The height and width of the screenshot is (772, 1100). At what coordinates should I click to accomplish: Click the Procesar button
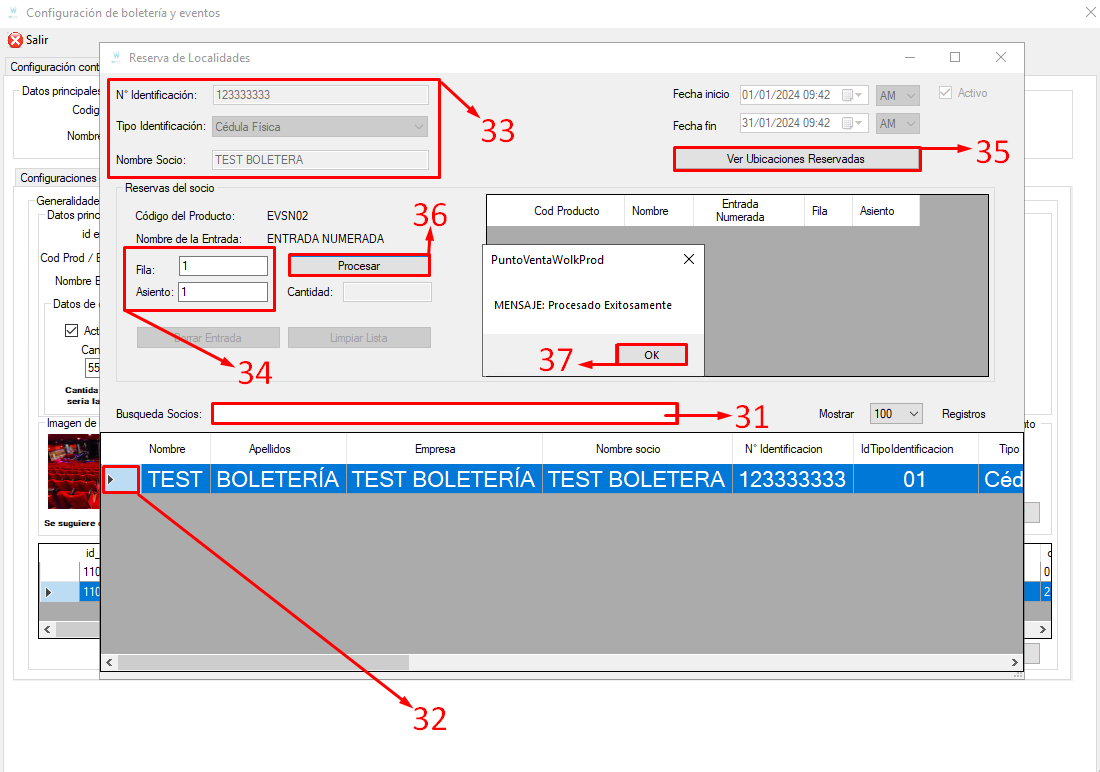[x=359, y=266]
